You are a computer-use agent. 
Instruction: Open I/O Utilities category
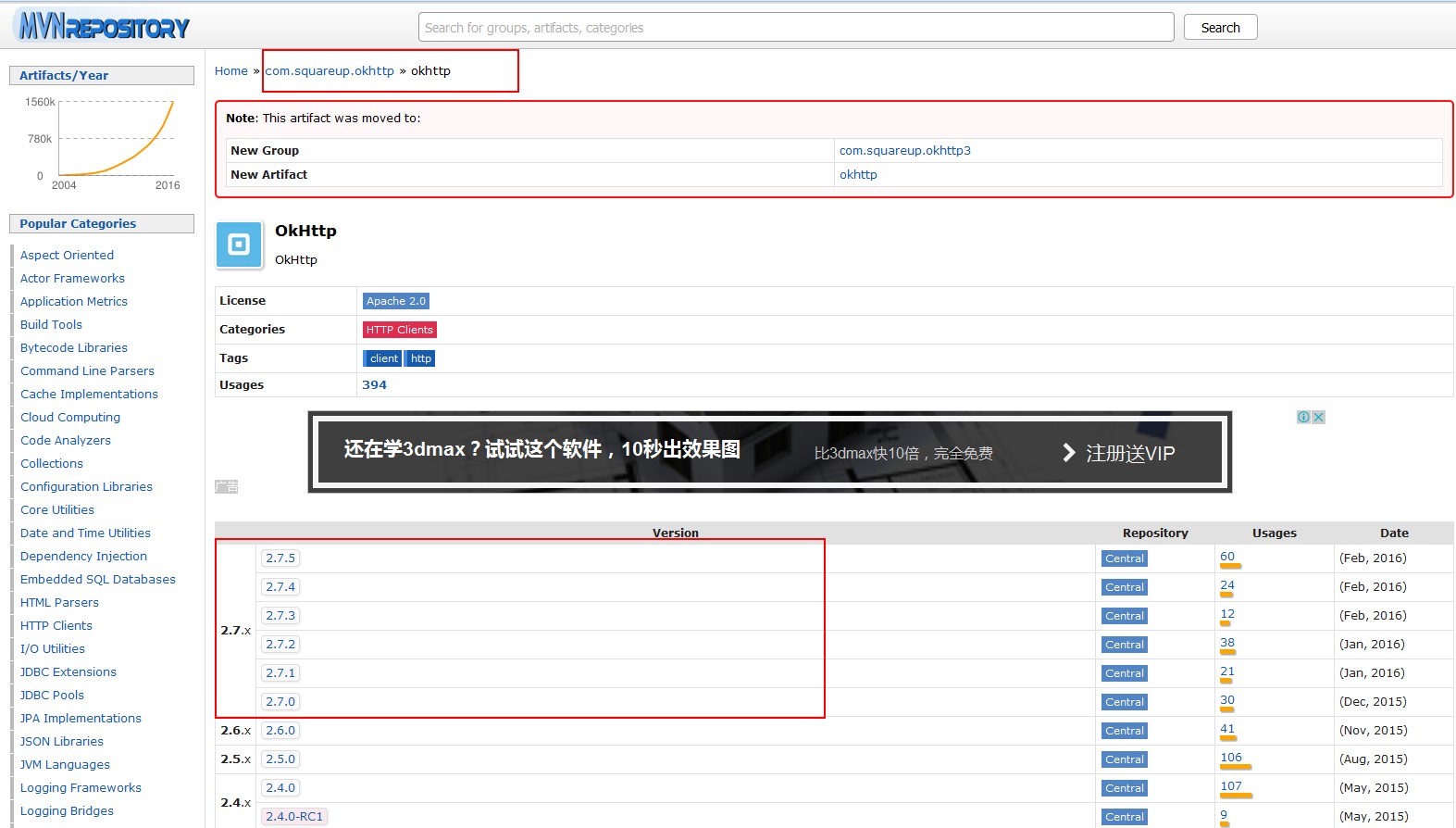coord(53,649)
